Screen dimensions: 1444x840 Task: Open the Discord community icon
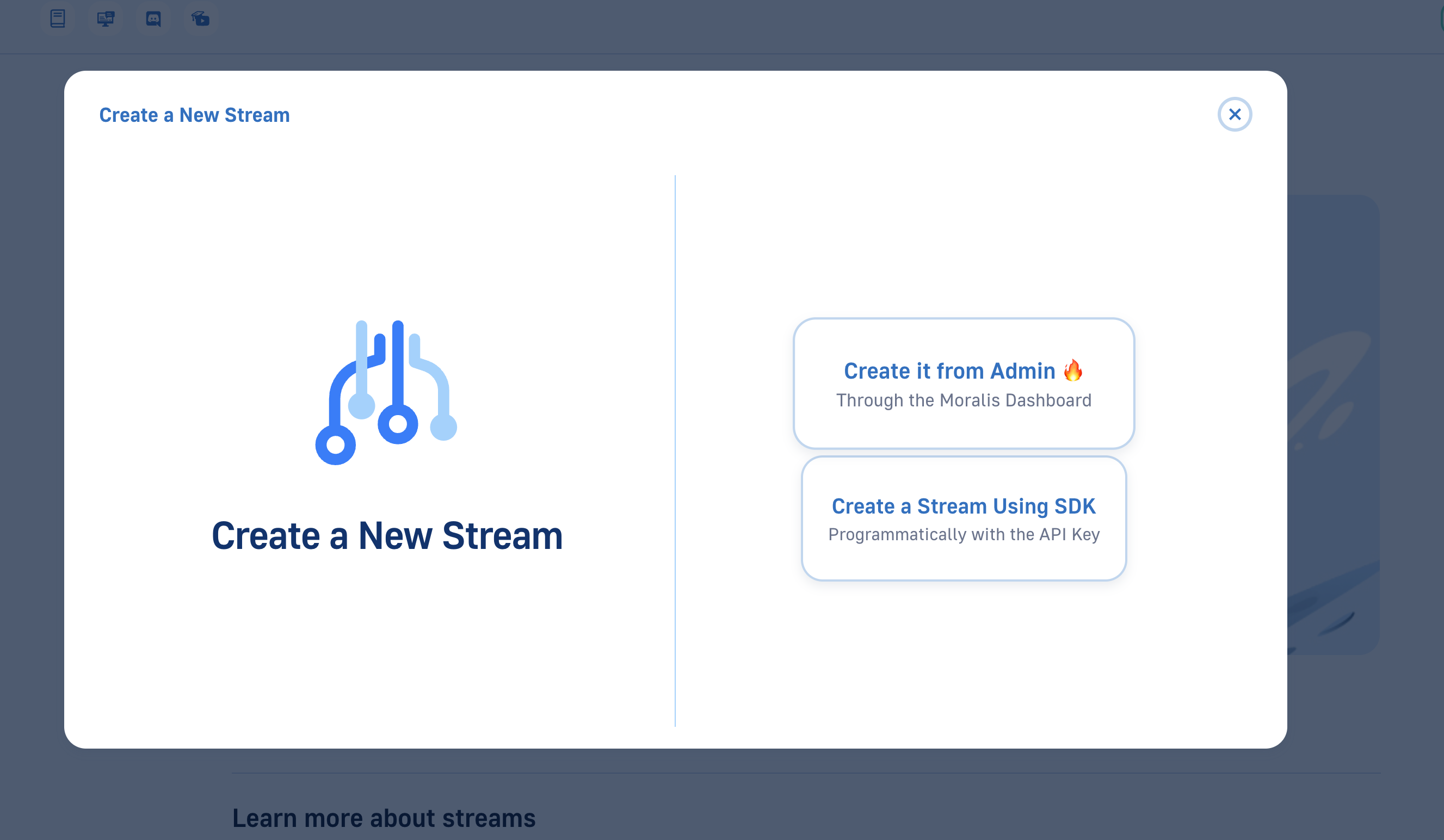coord(153,19)
